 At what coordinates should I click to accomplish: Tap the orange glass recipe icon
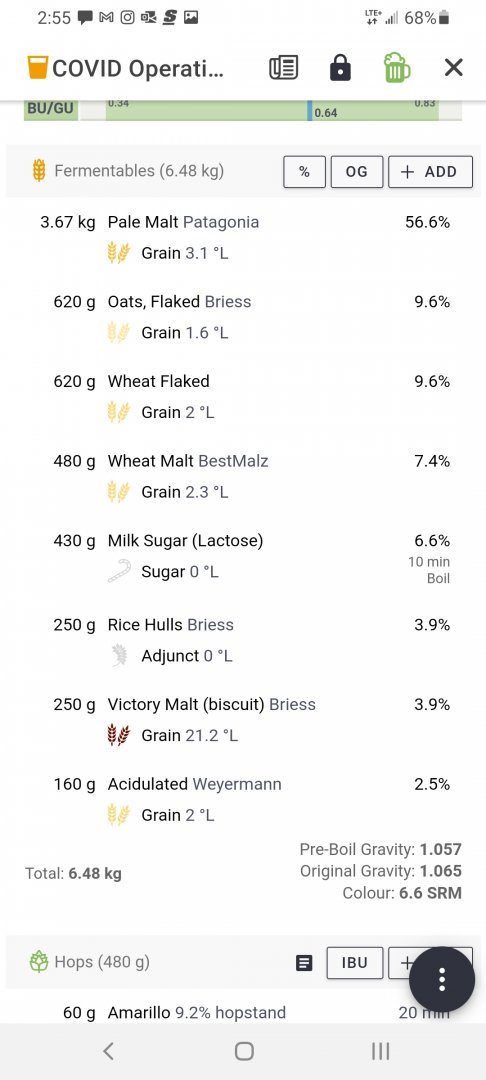coord(37,68)
